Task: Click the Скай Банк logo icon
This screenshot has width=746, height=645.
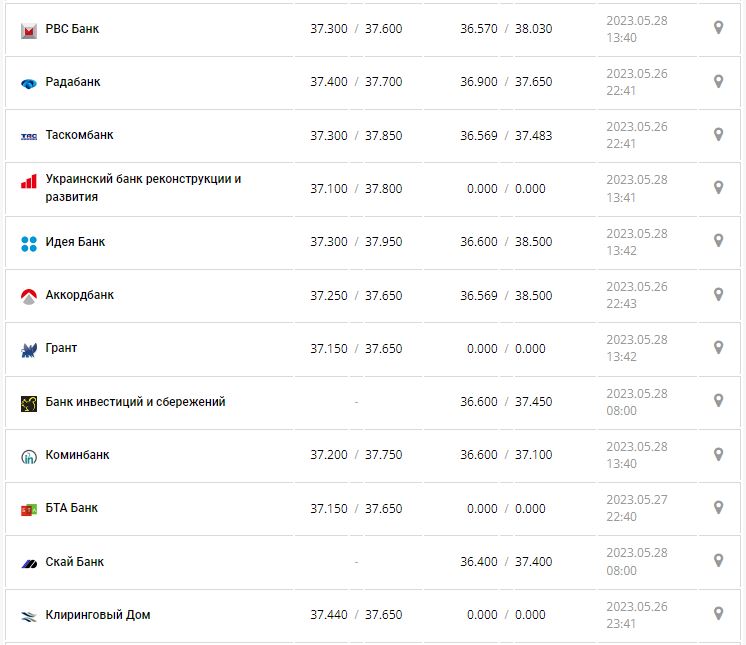Action: coord(29,563)
